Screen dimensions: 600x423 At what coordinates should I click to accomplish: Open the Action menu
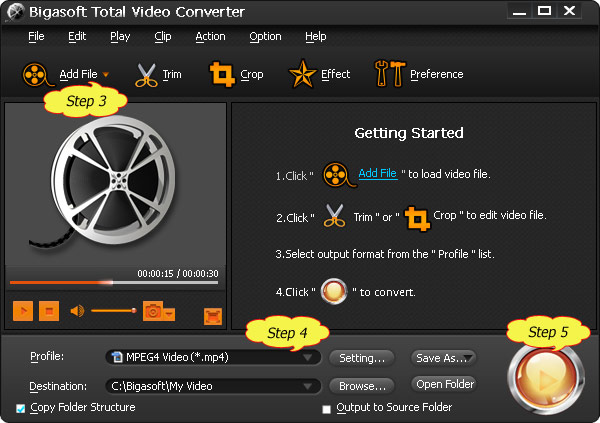coord(210,36)
